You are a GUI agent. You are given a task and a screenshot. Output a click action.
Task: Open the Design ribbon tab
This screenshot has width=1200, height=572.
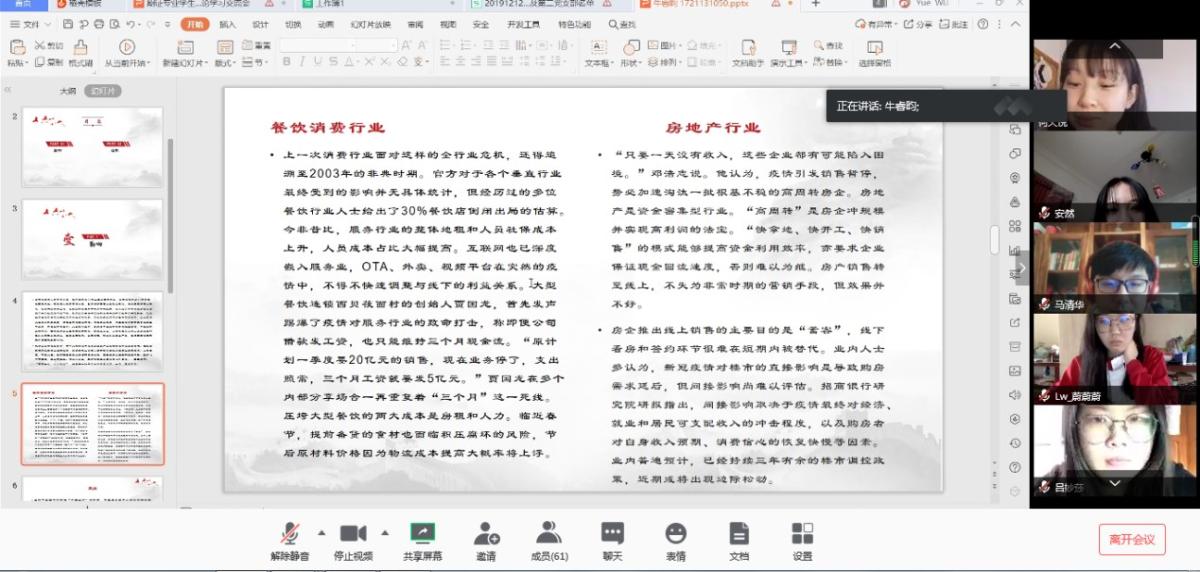(x=260, y=24)
